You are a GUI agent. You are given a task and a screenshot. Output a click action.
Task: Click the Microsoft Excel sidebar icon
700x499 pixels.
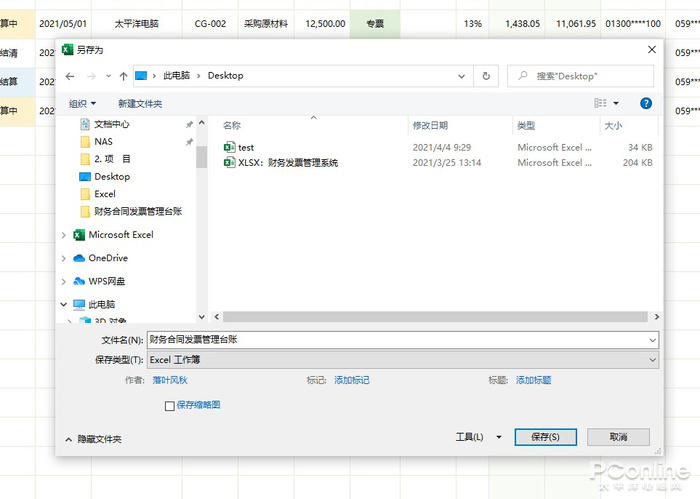pos(79,235)
